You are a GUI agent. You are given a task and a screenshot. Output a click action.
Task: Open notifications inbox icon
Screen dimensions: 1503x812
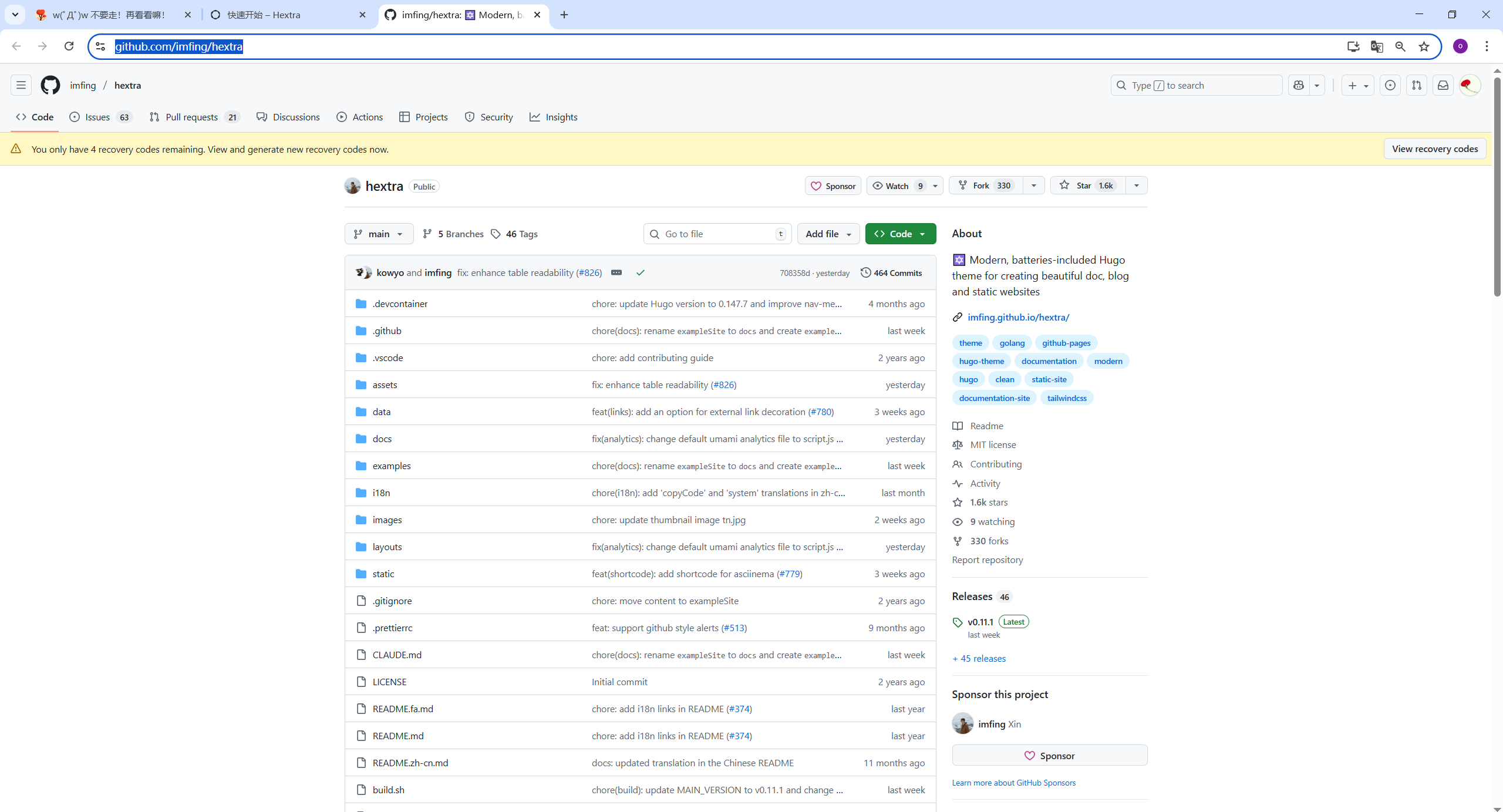point(1443,85)
